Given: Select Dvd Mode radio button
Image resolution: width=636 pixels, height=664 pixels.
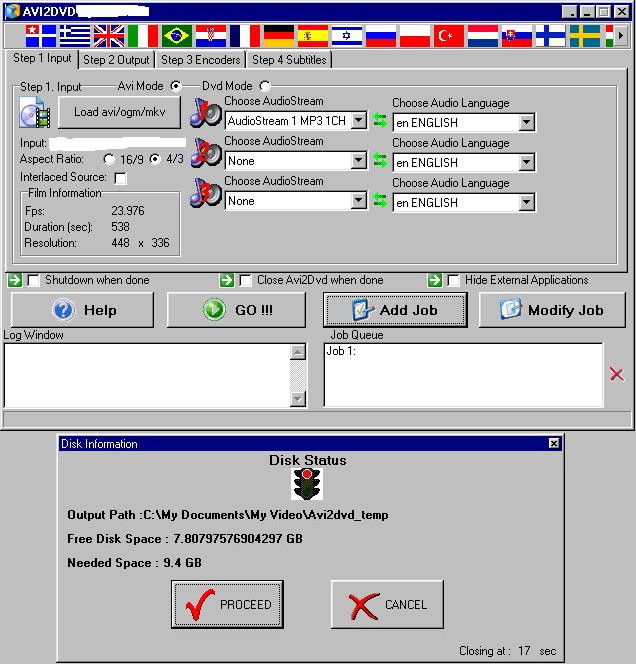Looking at the screenshot, I should (265, 86).
